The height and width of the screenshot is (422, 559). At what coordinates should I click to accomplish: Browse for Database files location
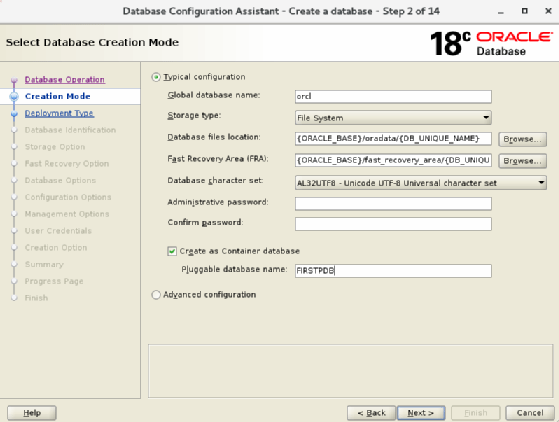(522, 139)
